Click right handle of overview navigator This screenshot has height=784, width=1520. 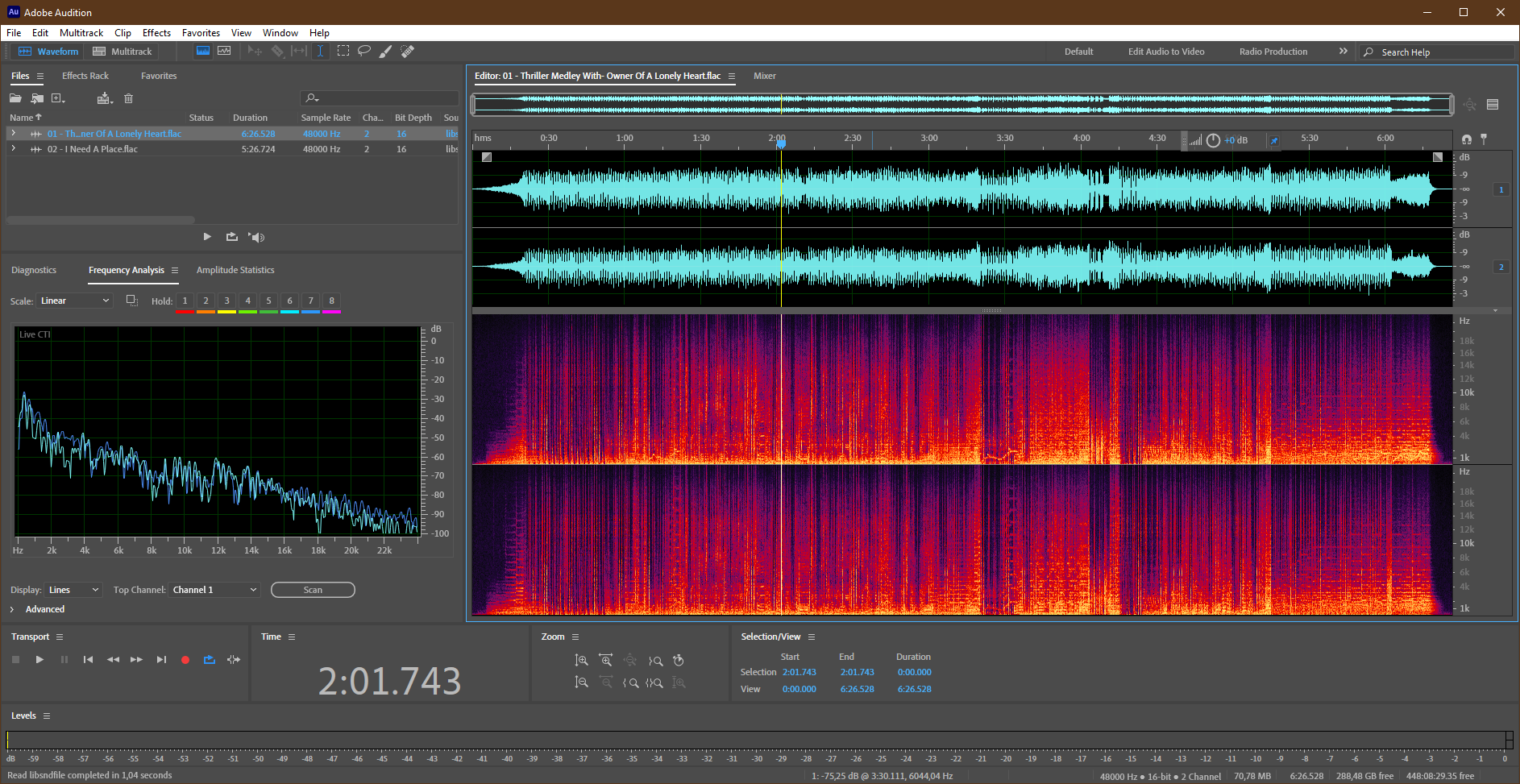pyautogui.click(x=1451, y=104)
